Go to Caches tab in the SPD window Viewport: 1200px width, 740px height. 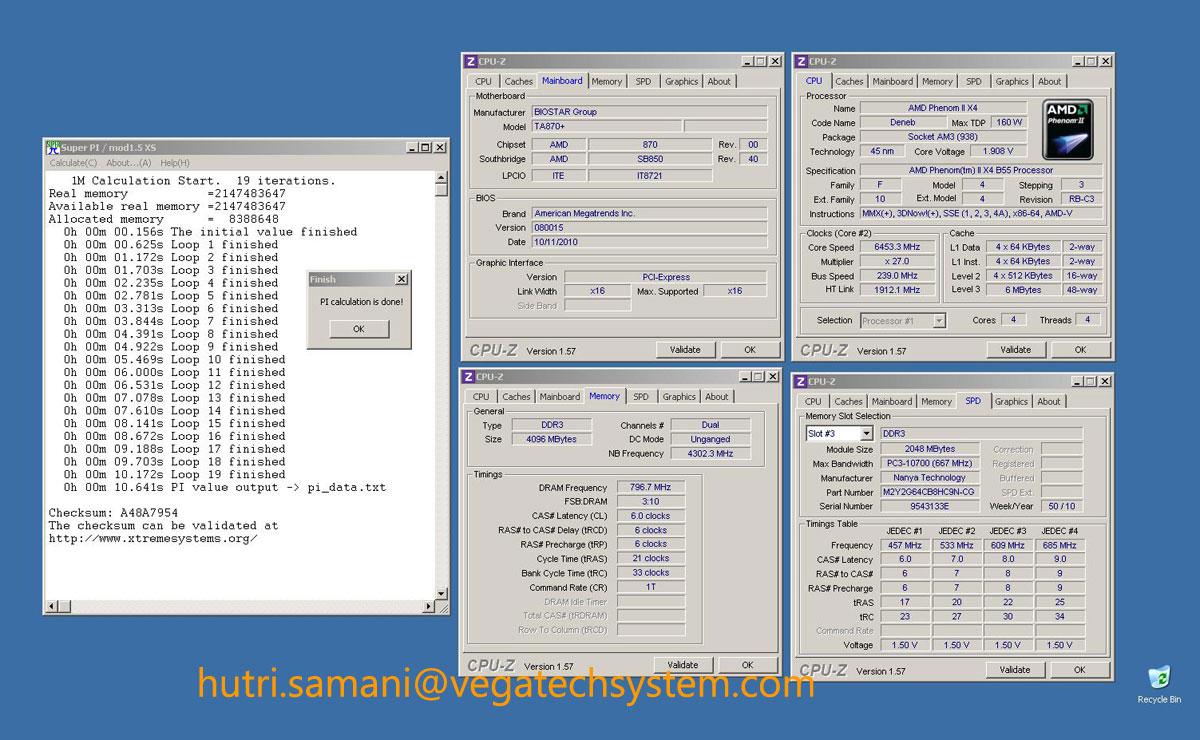coord(848,402)
